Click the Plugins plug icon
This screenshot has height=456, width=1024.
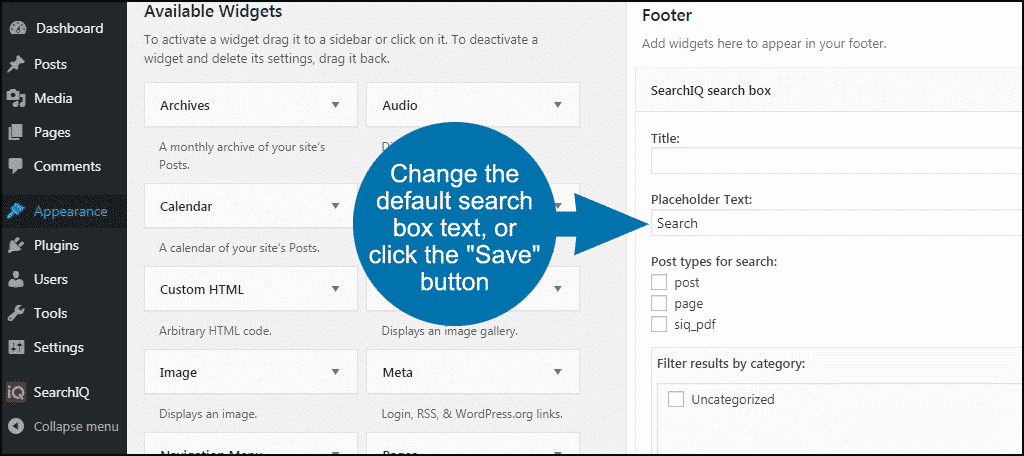tap(16, 245)
